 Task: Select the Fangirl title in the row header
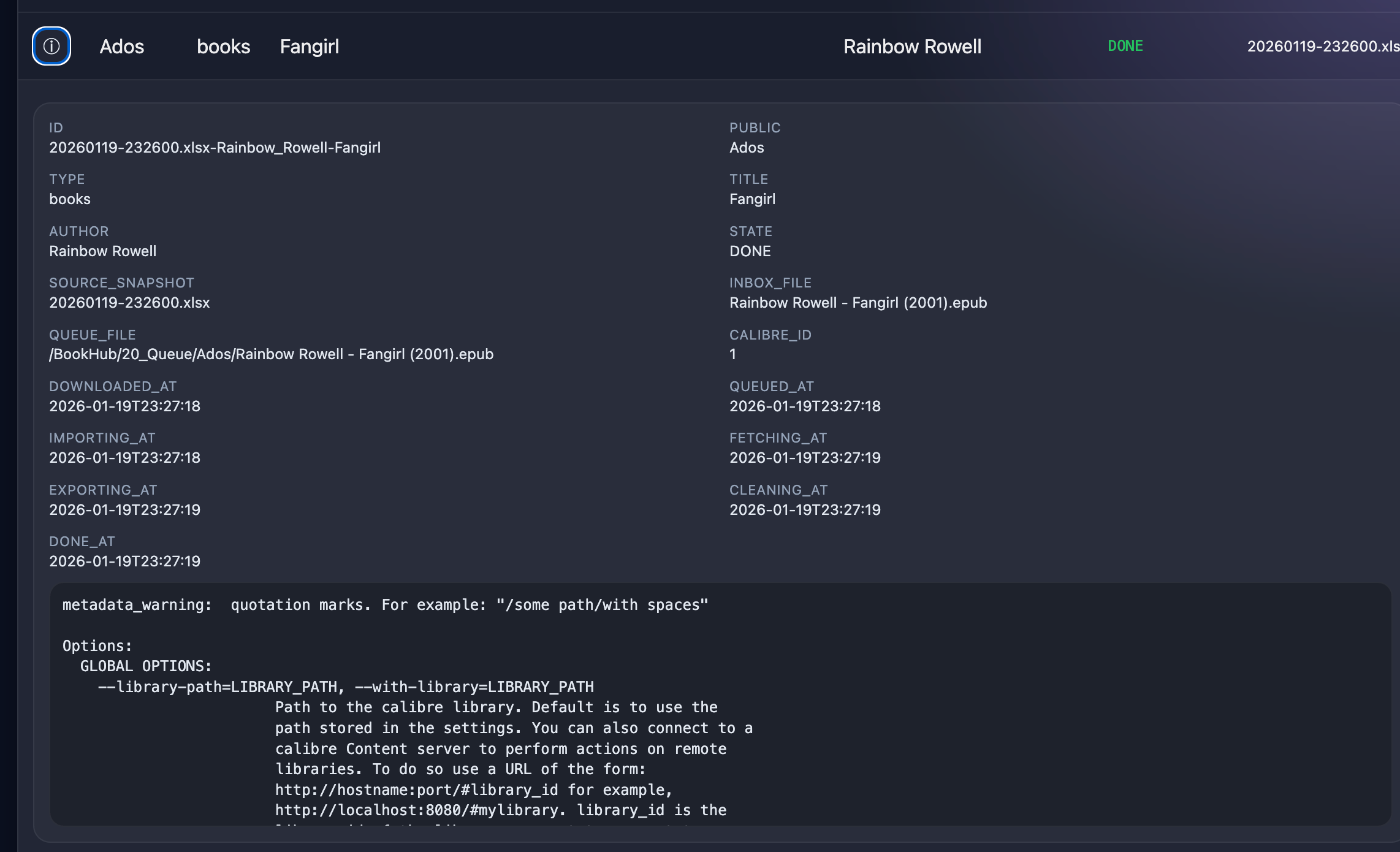309,47
